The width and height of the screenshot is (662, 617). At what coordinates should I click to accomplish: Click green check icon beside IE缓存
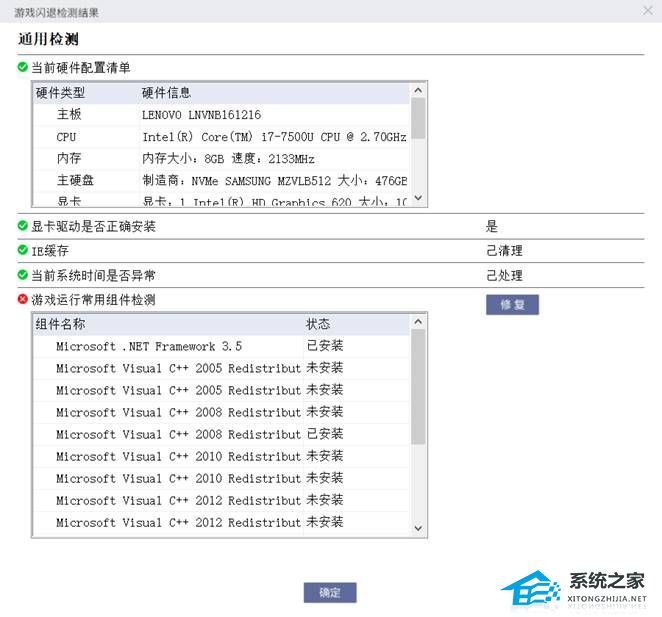(x=22, y=250)
